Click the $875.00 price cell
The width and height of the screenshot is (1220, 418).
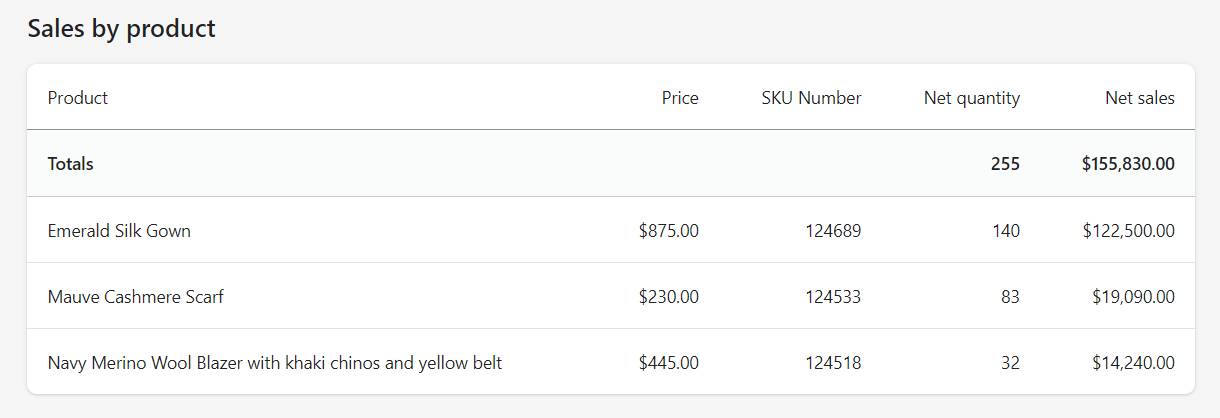click(x=669, y=231)
